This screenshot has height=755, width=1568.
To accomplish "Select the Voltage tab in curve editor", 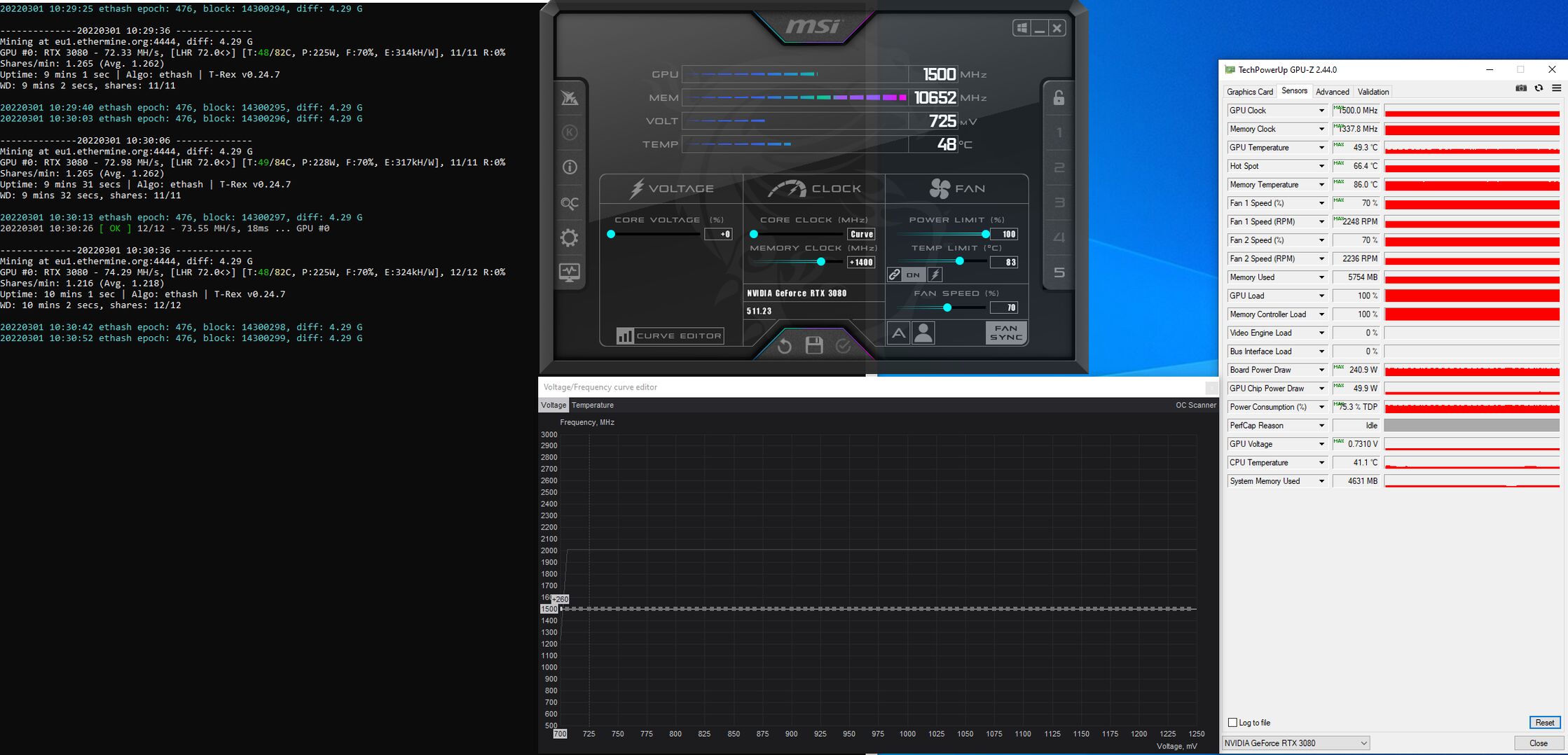I will pos(553,406).
